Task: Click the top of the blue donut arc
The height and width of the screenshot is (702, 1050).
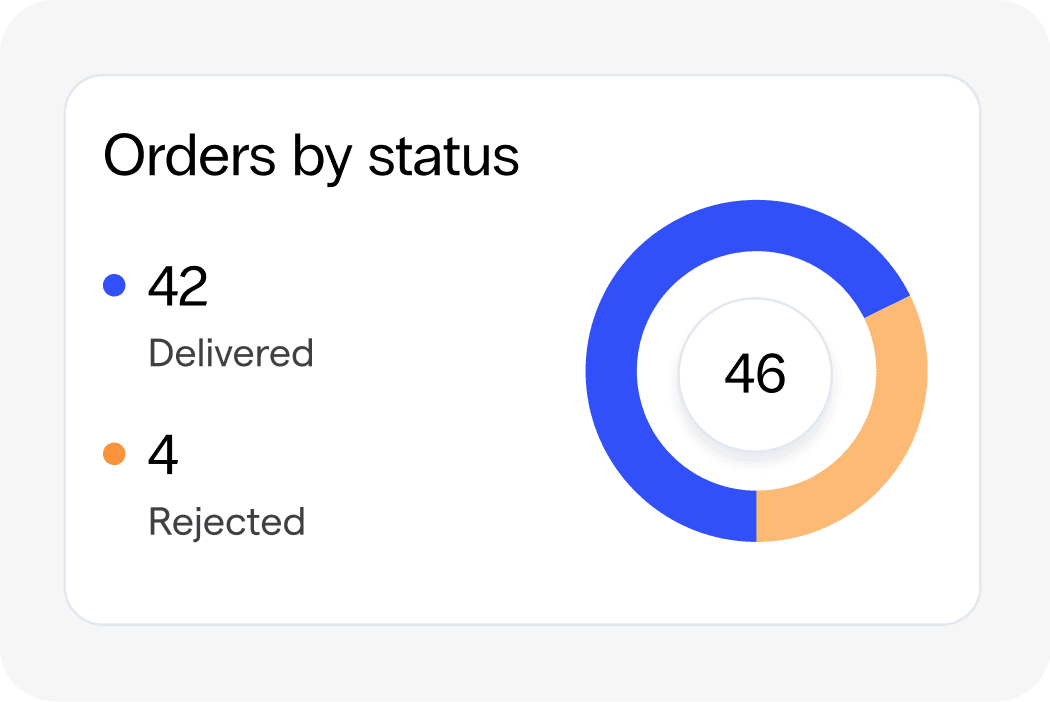Action: [756, 225]
